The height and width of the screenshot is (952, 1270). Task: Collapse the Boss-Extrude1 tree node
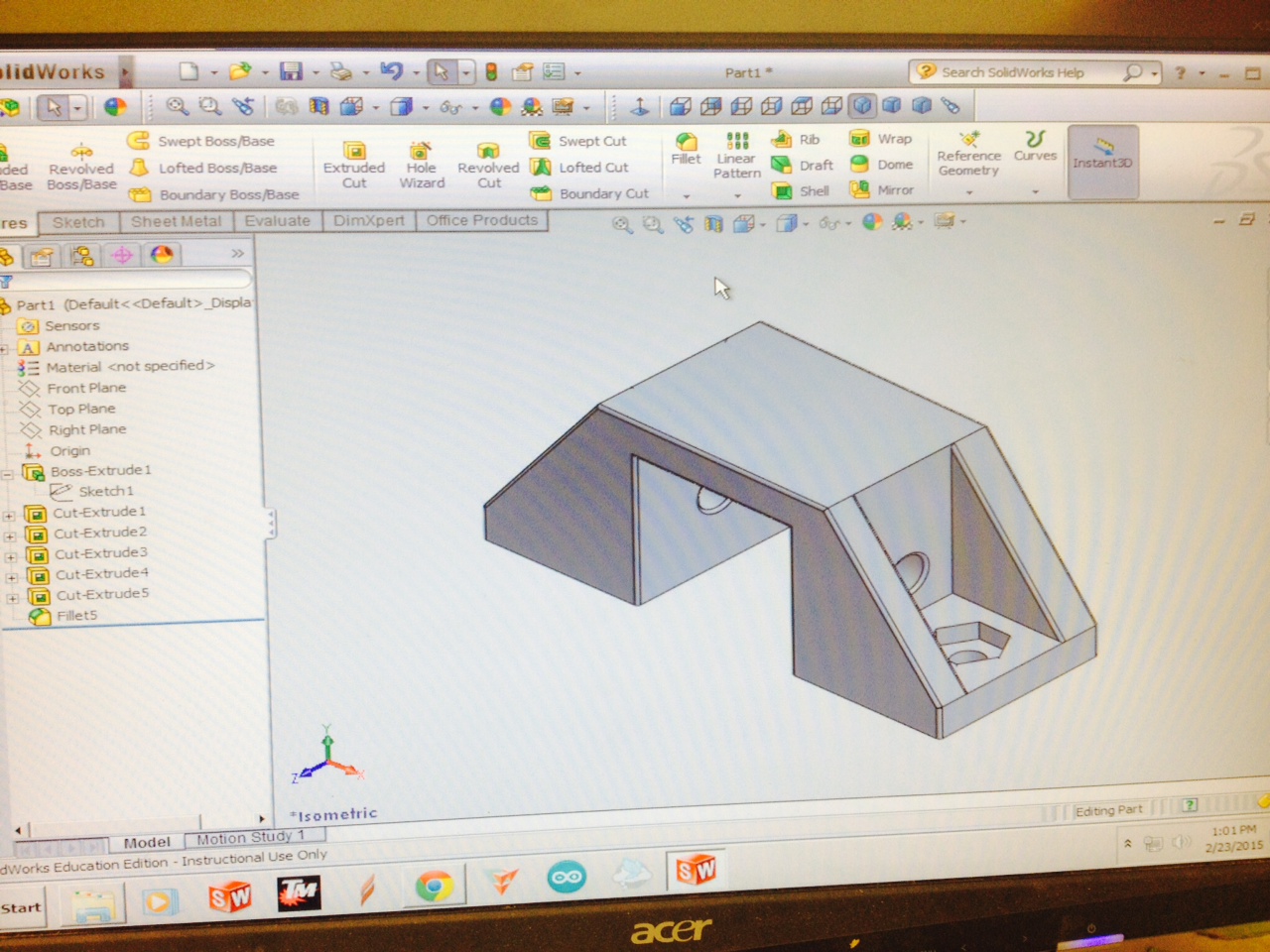[x=8, y=474]
